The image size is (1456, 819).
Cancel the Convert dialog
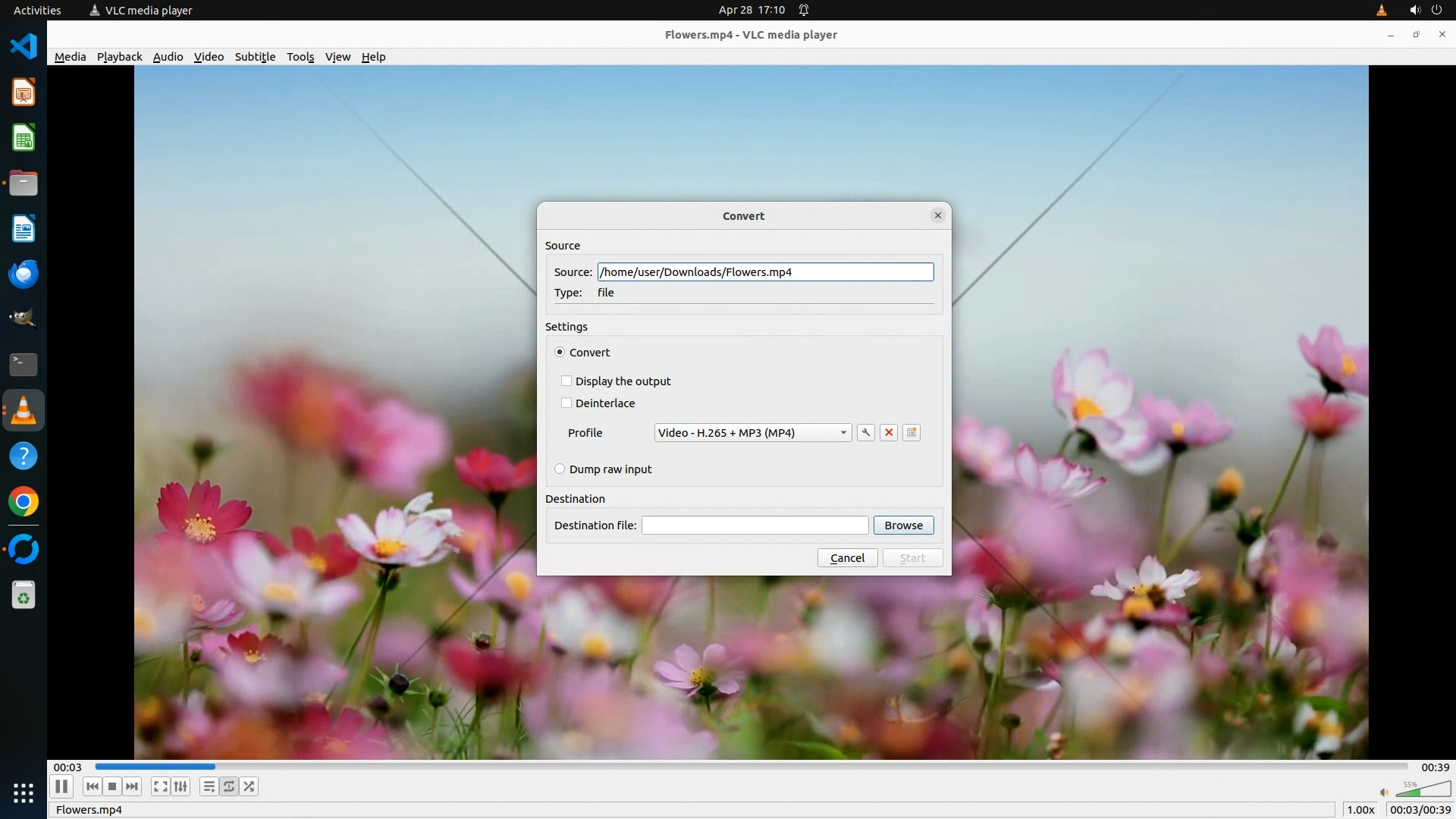(x=847, y=557)
